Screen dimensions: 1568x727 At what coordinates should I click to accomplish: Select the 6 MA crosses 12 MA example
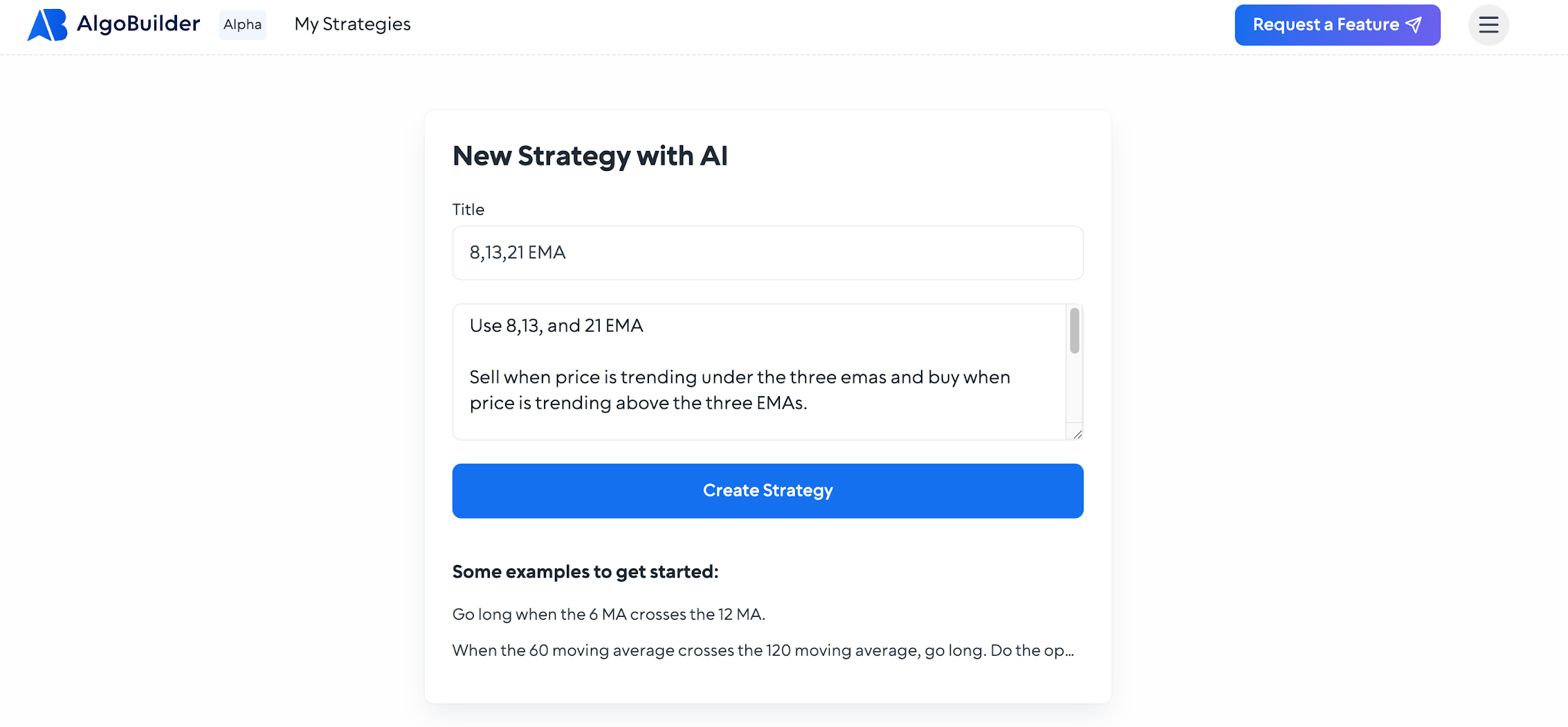(608, 614)
